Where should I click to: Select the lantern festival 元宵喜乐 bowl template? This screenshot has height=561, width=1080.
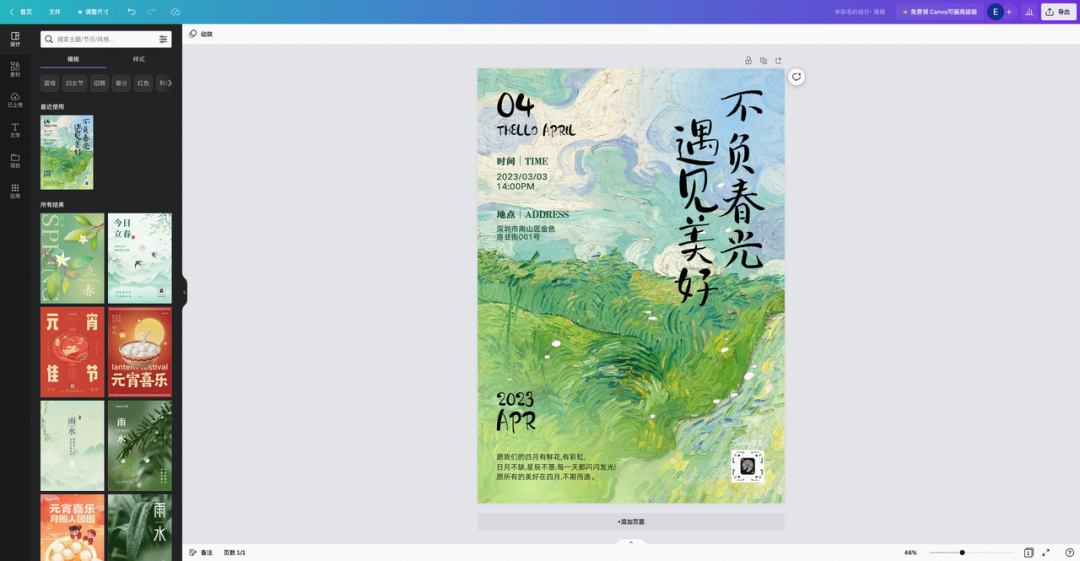[x=140, y=351]
